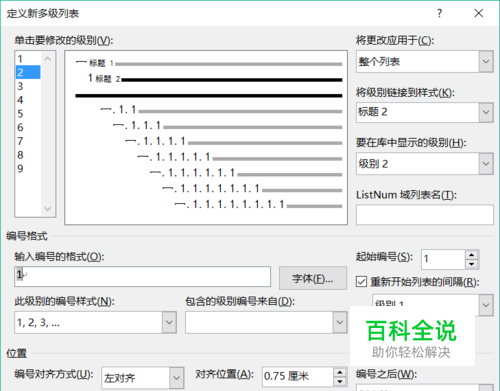Toggle 重新开始列表的间隔 checkbox
This screenshot has width=500, height=391.
(x=361, y=282)
